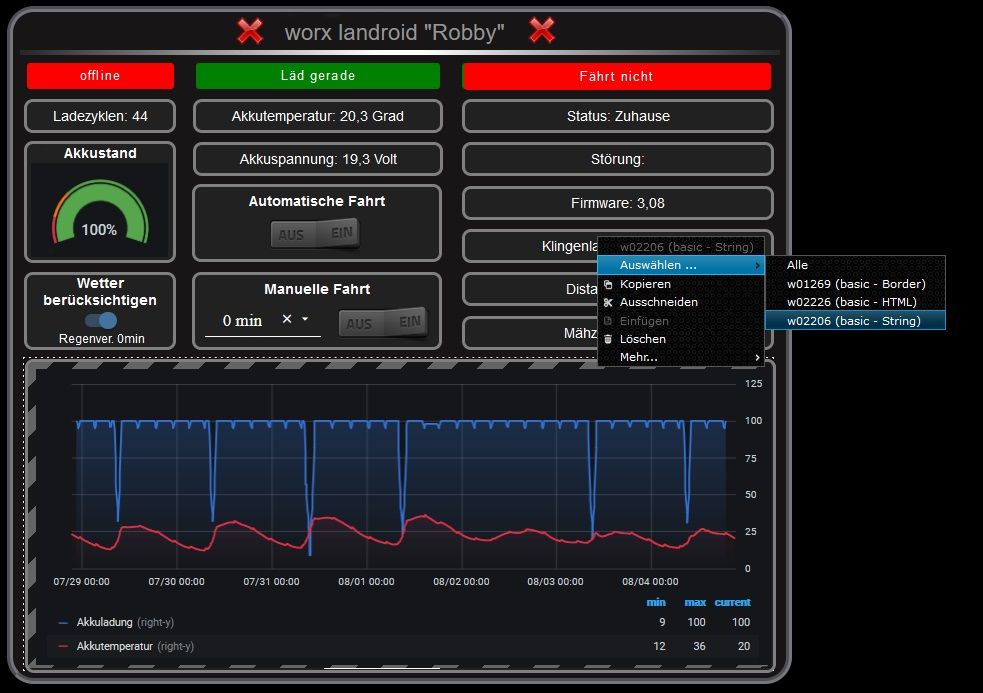
Task: Click the Firmware: 3,08 field
Action: [x=618, y=203]
